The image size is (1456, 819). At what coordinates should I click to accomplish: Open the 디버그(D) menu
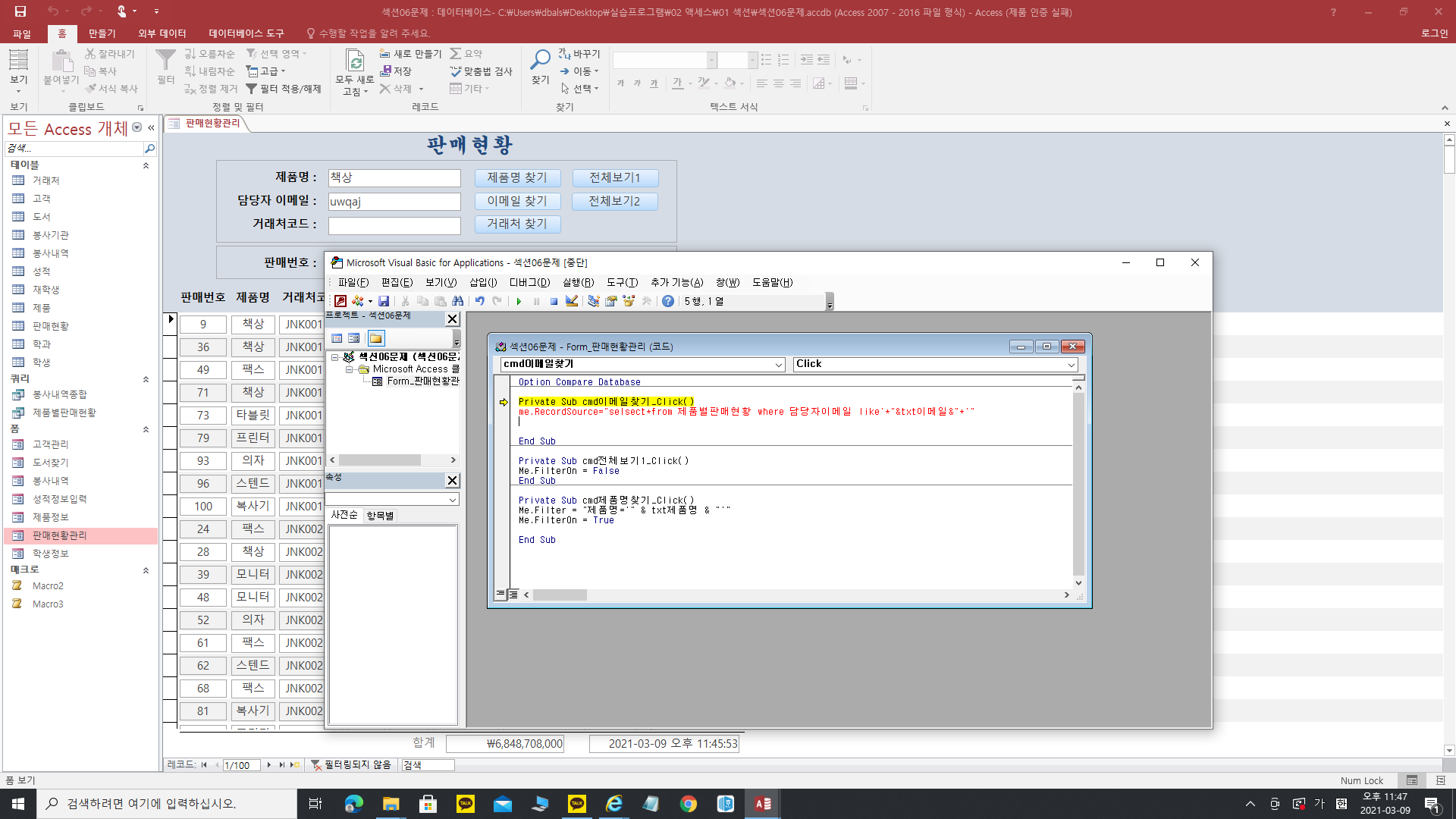(x=529, y=282)
